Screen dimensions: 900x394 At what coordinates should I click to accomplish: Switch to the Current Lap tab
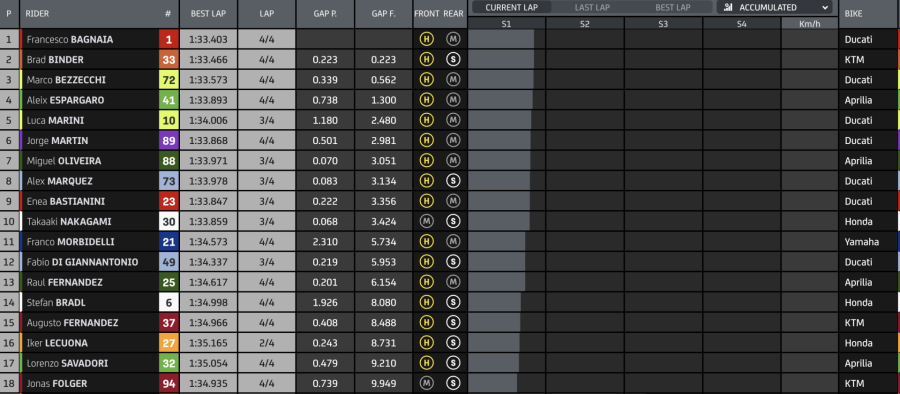pos(511,7)
